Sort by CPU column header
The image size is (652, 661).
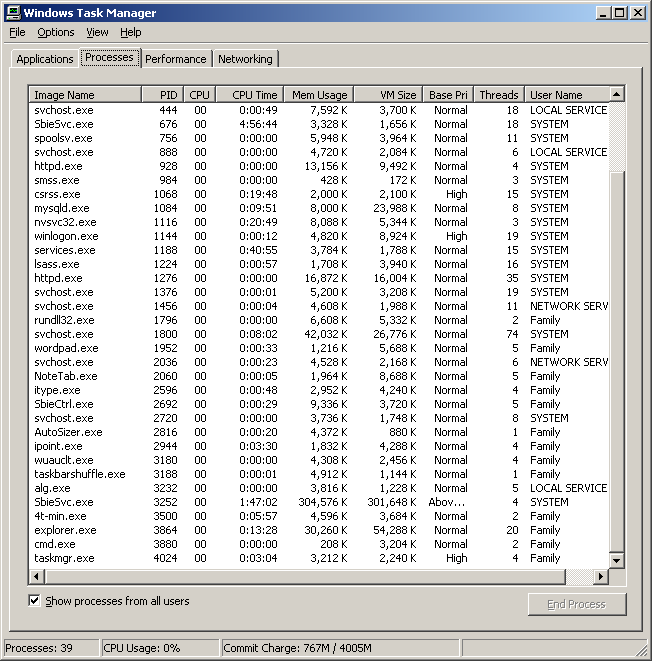click(x=200, y=95)
